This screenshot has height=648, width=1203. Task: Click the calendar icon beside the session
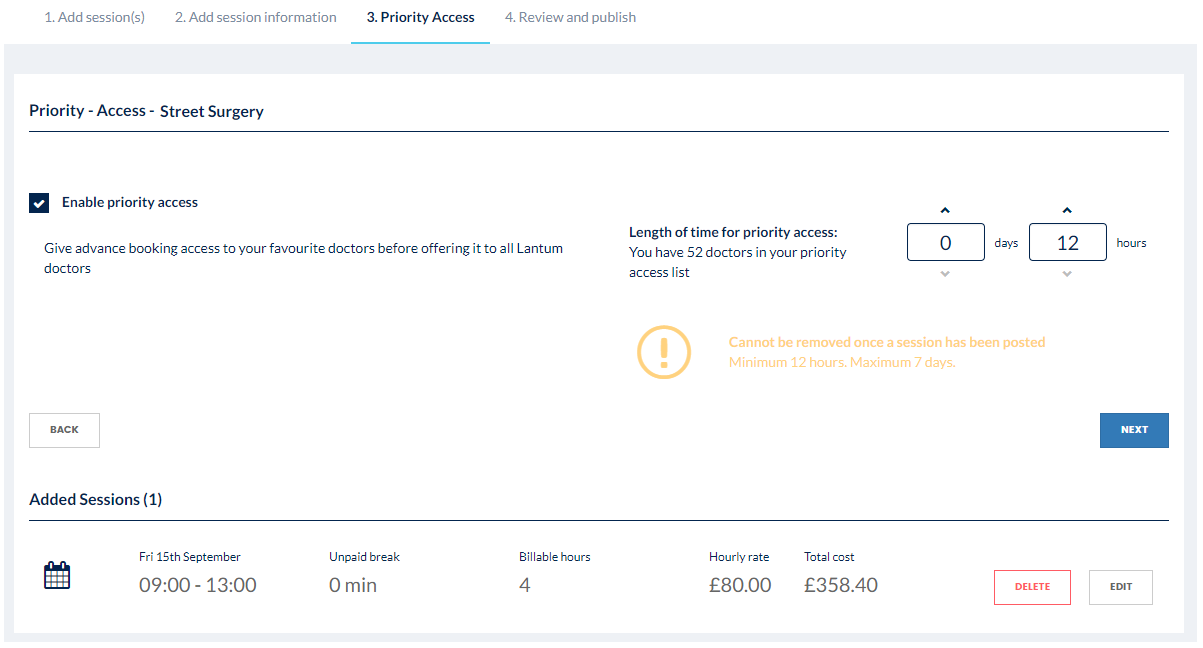coord(57,576)
